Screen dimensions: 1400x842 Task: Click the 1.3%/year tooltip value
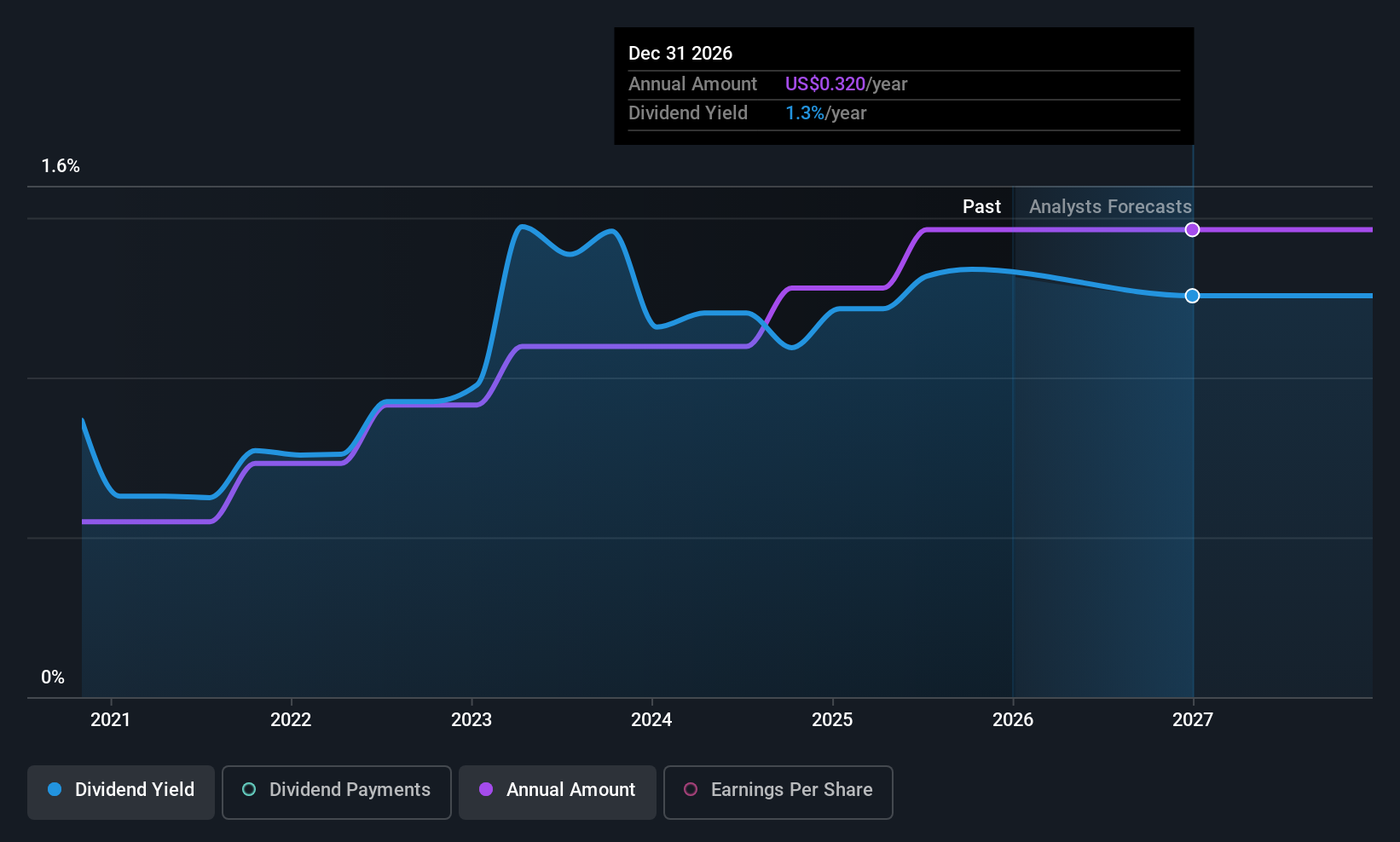pos(825,112)
